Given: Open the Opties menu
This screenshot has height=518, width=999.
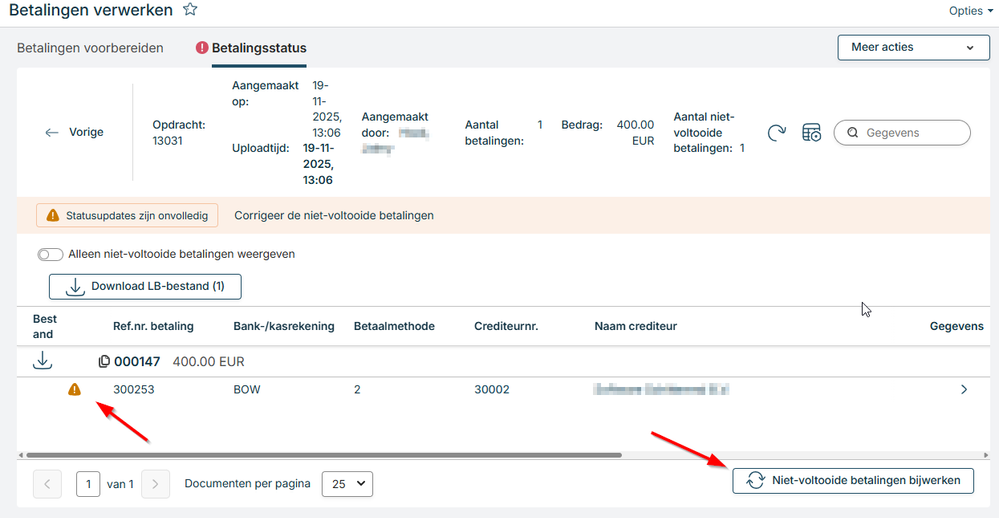Looking at the screenshot, I should click(x=971, y=11).
